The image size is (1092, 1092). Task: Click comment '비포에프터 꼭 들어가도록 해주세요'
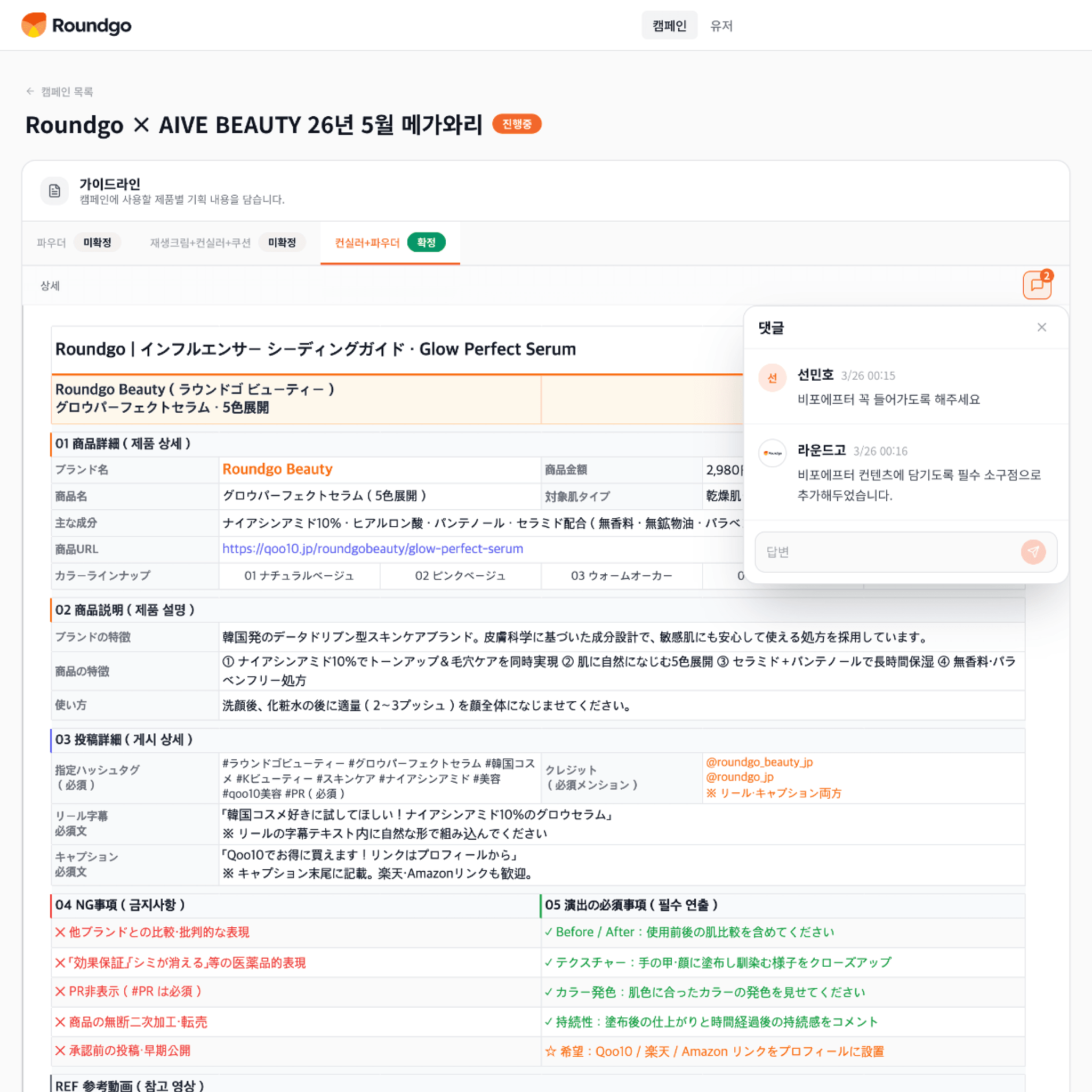tap(888, 399)
